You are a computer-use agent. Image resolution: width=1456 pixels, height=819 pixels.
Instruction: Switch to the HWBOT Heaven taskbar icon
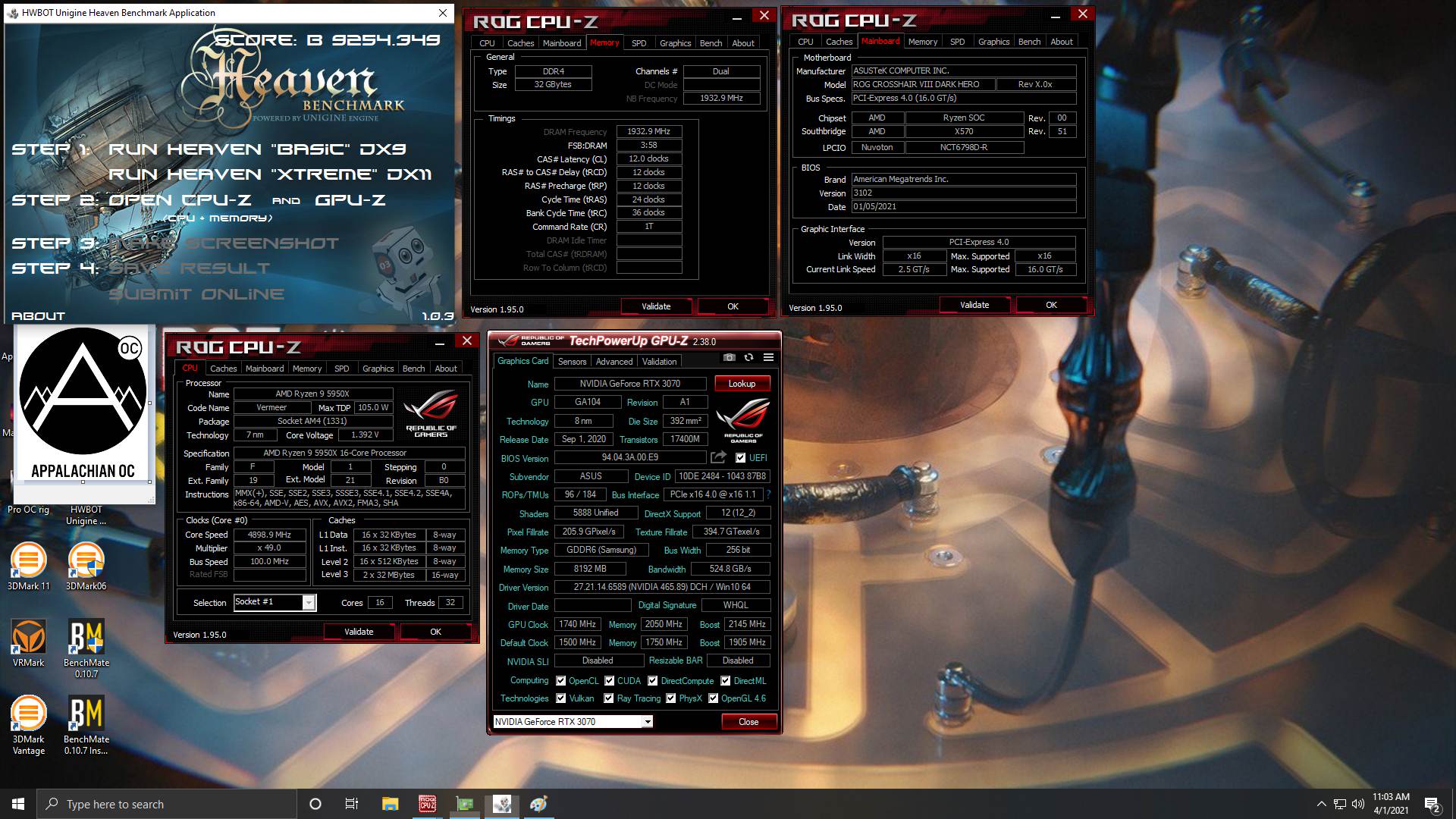502,804
